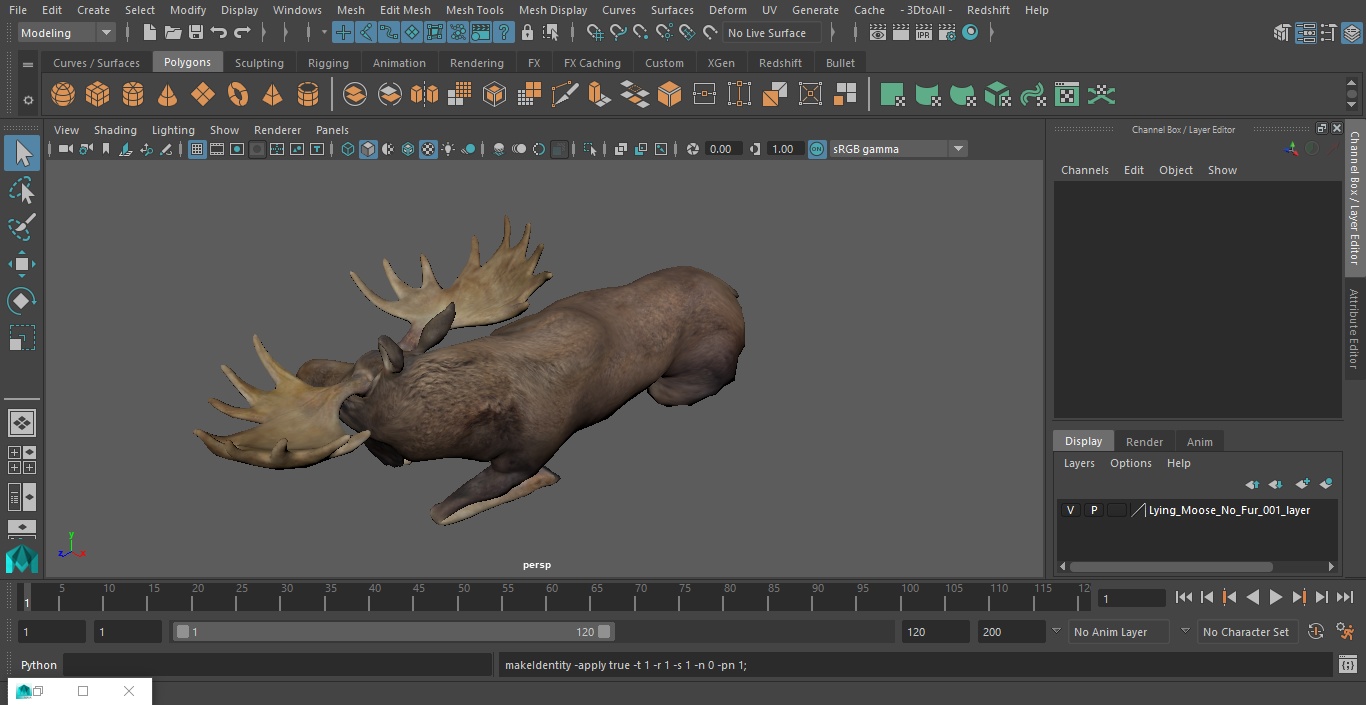Activate the Rotate tool in the toolbox
The image size is (1366, 705).
click(21, 300)
